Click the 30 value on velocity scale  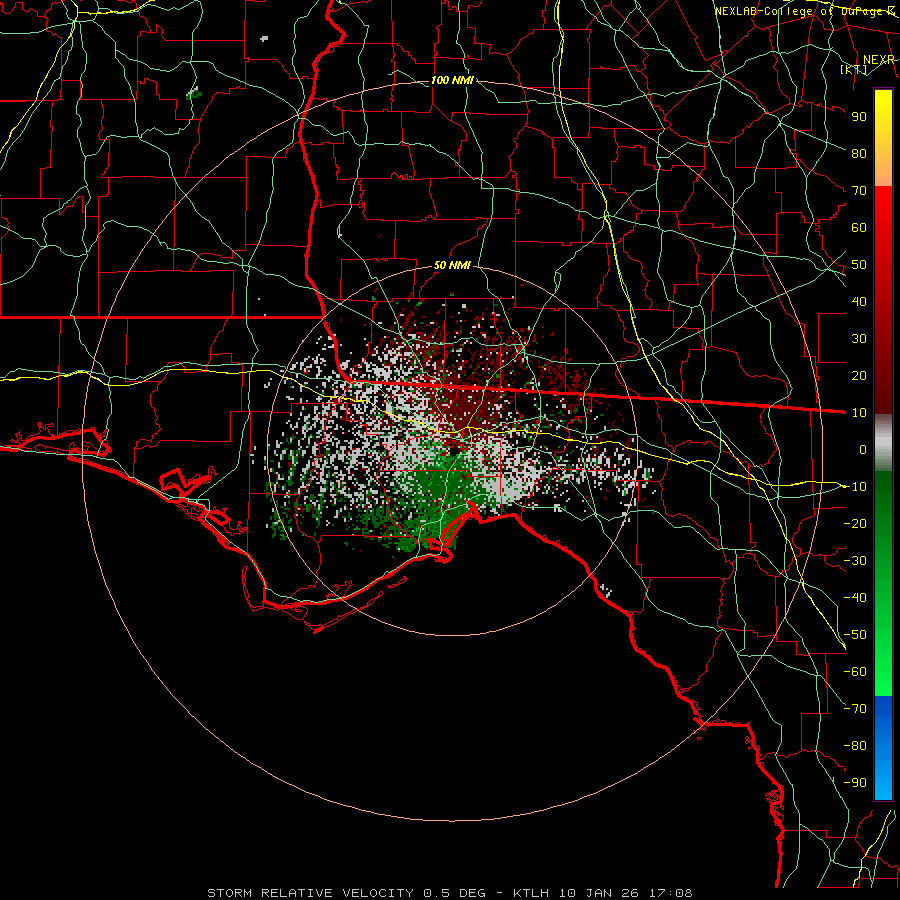[x=859, y=339]
